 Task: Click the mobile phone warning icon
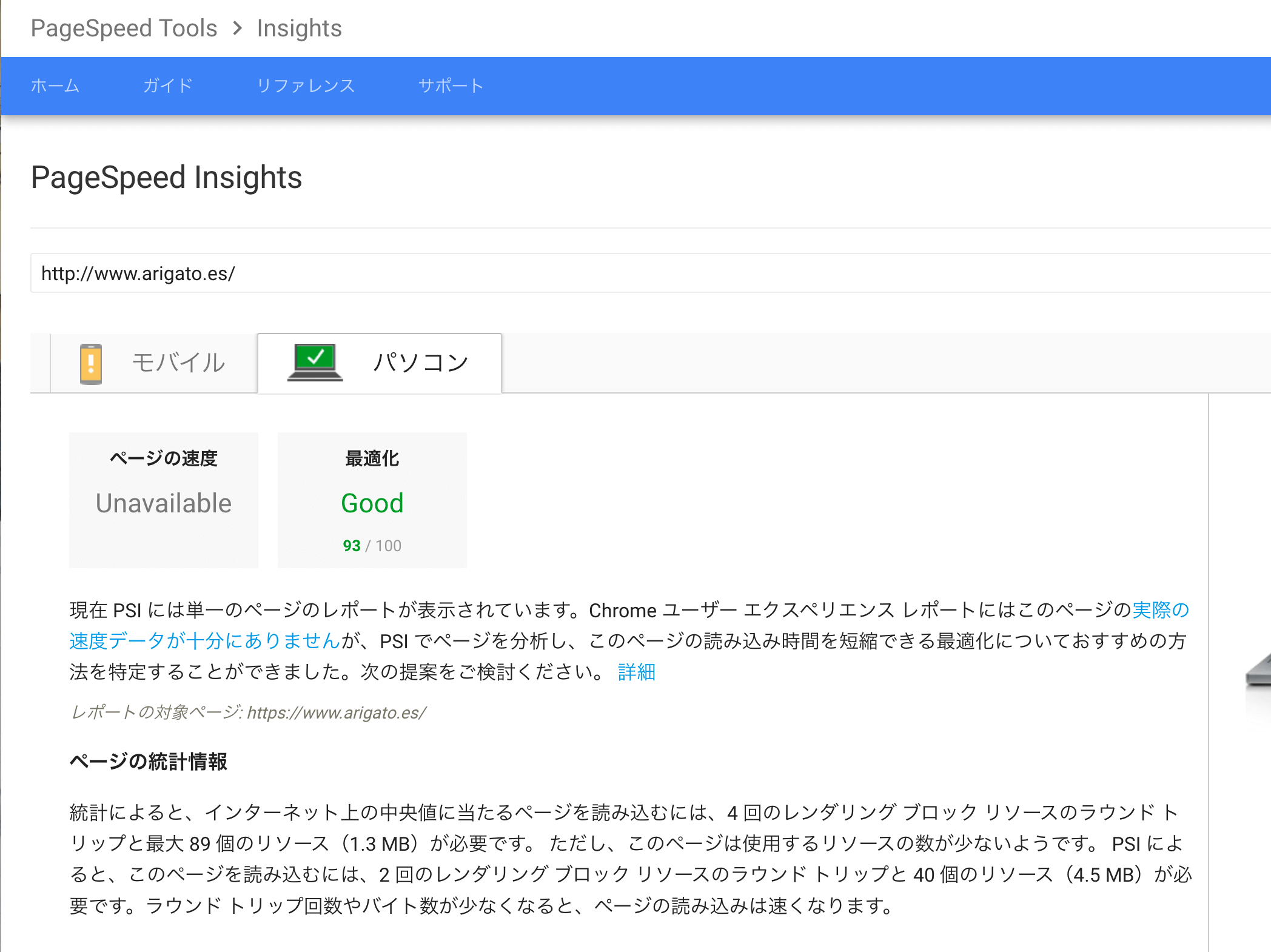pyautogui.click(x=91, y=364)
